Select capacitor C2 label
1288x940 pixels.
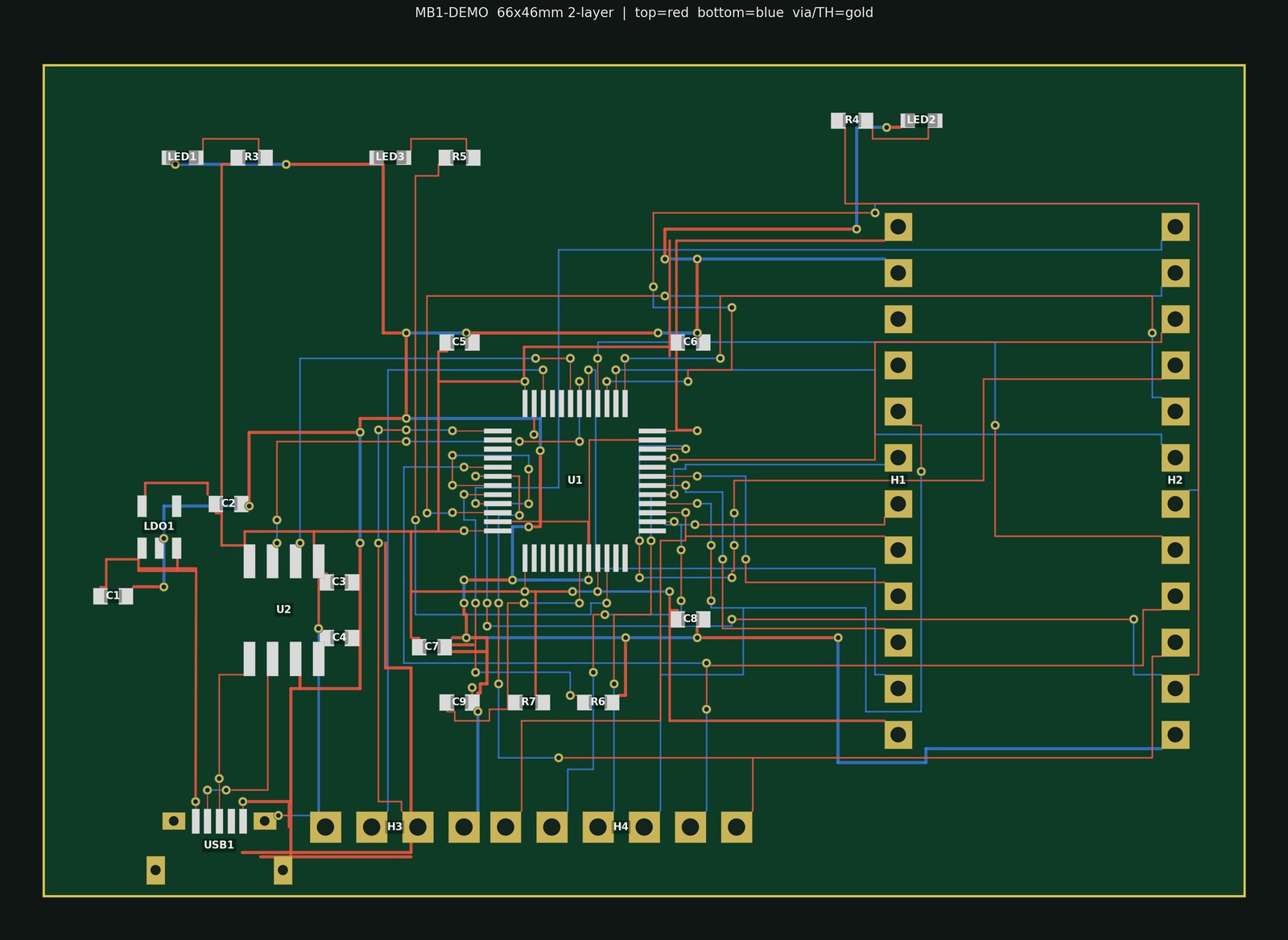click(229, 504)
